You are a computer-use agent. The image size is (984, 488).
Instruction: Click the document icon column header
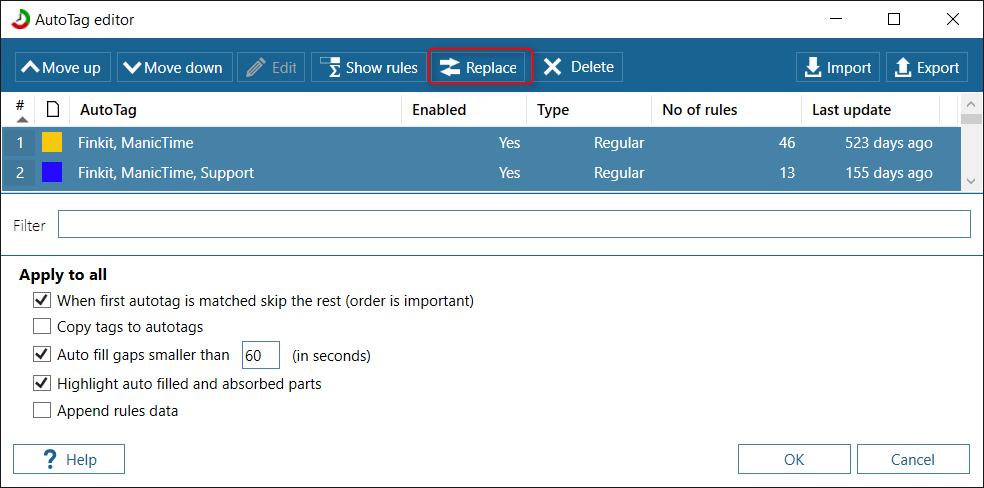point(53,110)
